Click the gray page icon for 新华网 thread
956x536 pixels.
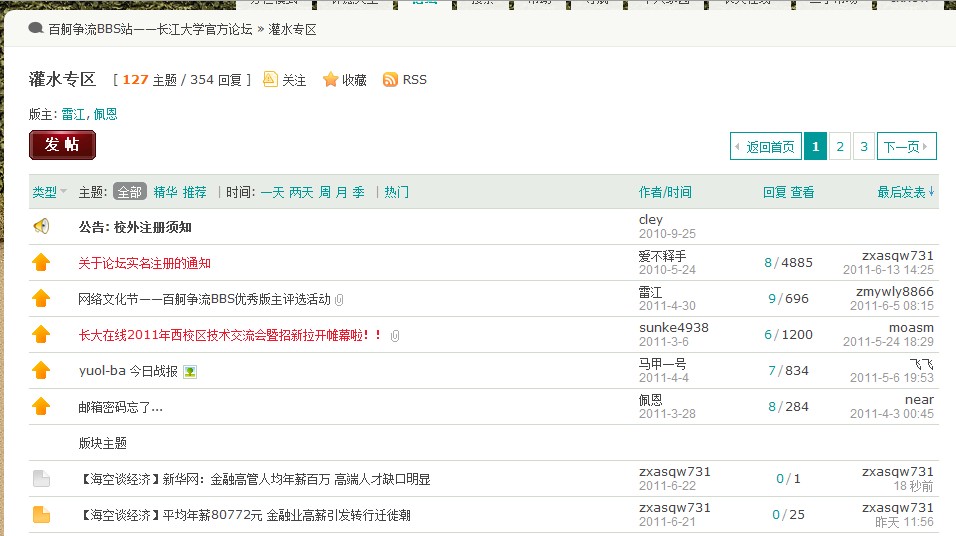41,479
